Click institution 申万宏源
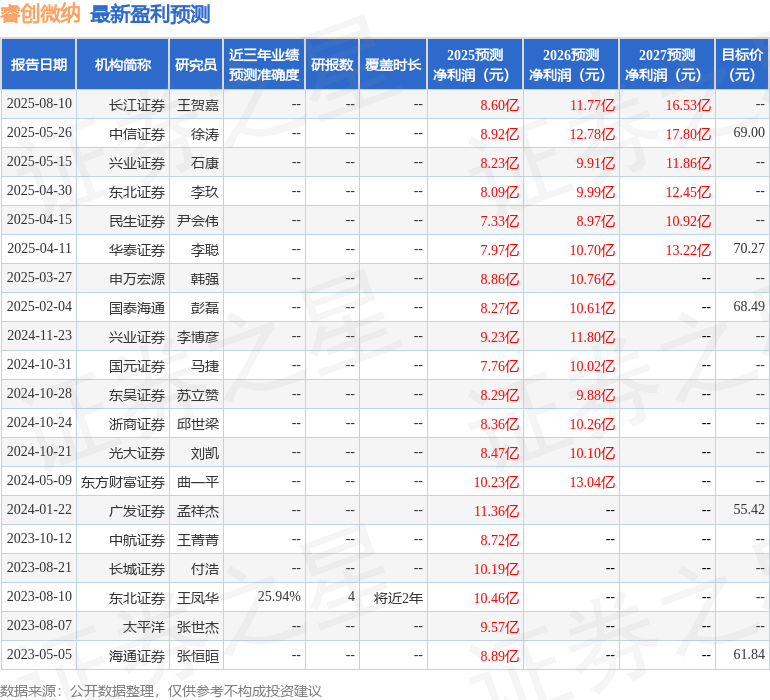770x700 pixels. [x=137, y=279]
